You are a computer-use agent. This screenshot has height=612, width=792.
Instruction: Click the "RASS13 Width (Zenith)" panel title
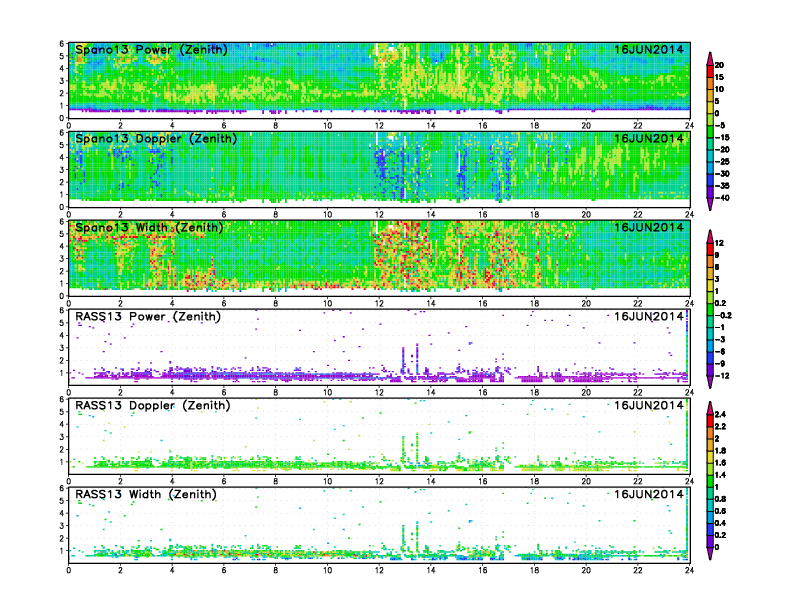coord(146,494)
